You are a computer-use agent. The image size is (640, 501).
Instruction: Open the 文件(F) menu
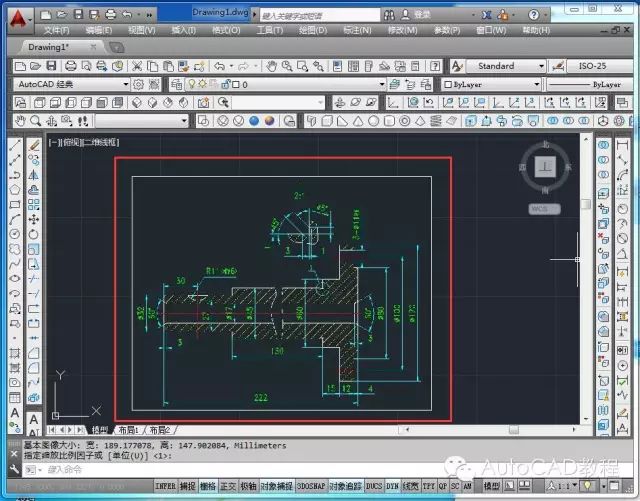click(57, 30)
